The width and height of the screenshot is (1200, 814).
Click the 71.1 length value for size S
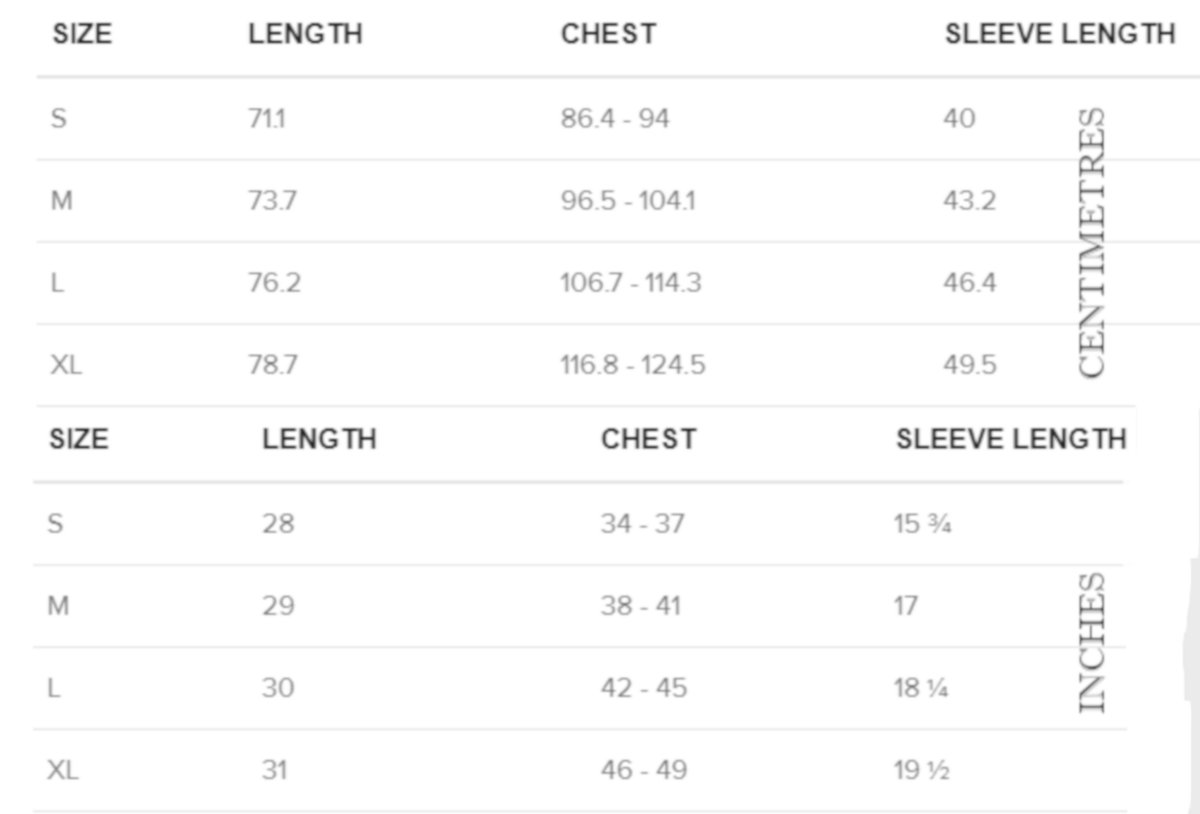pyautogui.click(x=265, y=119)
